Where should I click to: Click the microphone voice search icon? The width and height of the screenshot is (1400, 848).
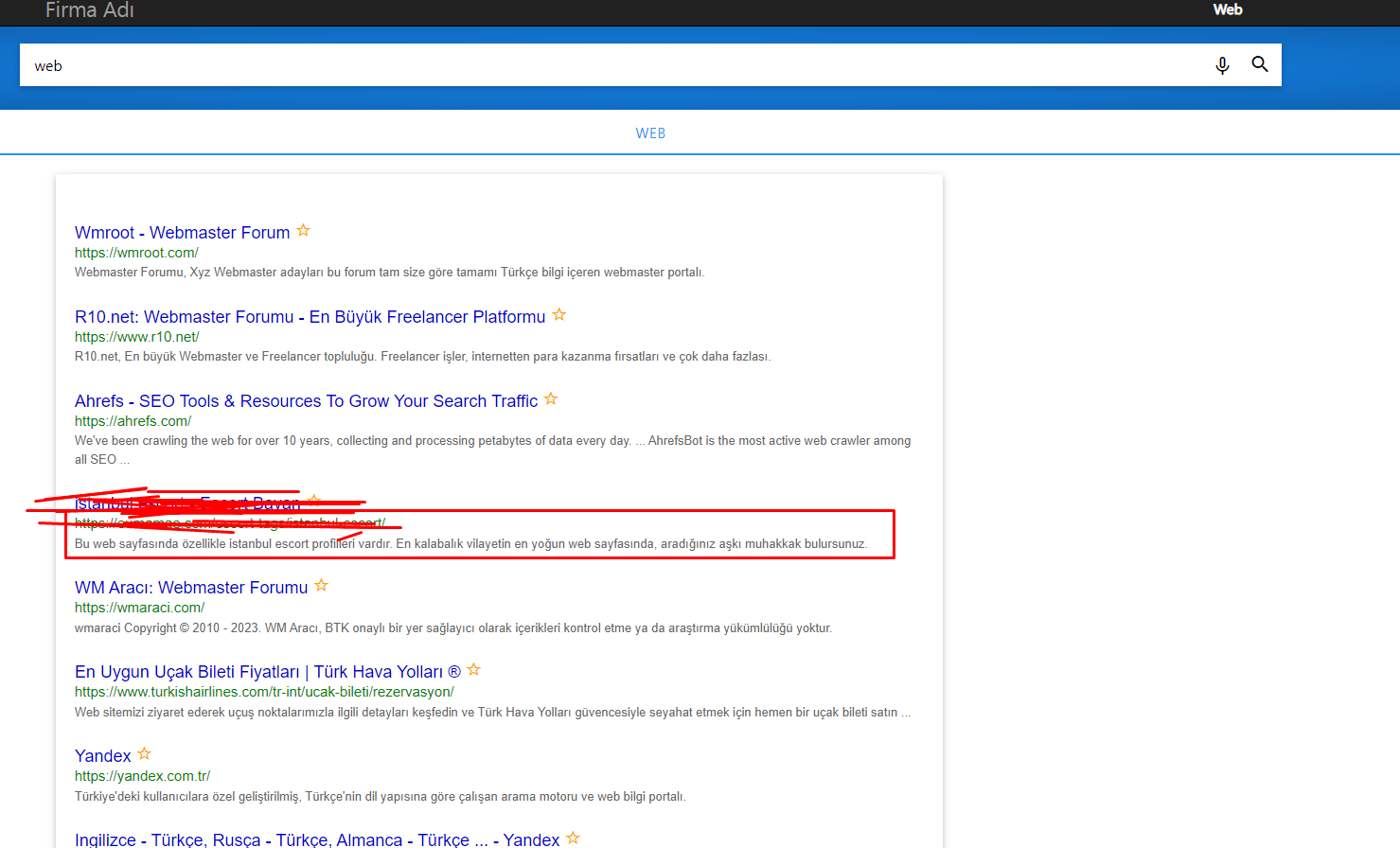tap(1222, 65)
